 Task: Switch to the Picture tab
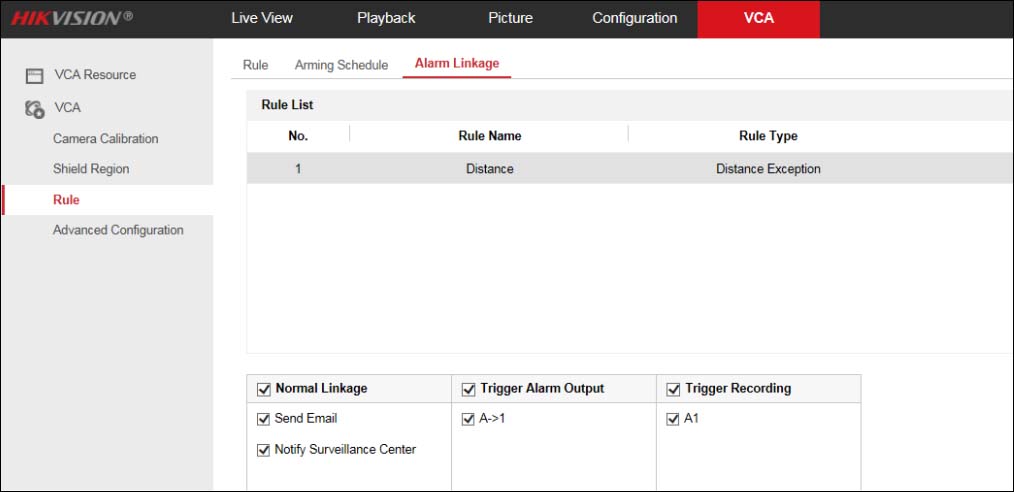[x=510, y=18]
